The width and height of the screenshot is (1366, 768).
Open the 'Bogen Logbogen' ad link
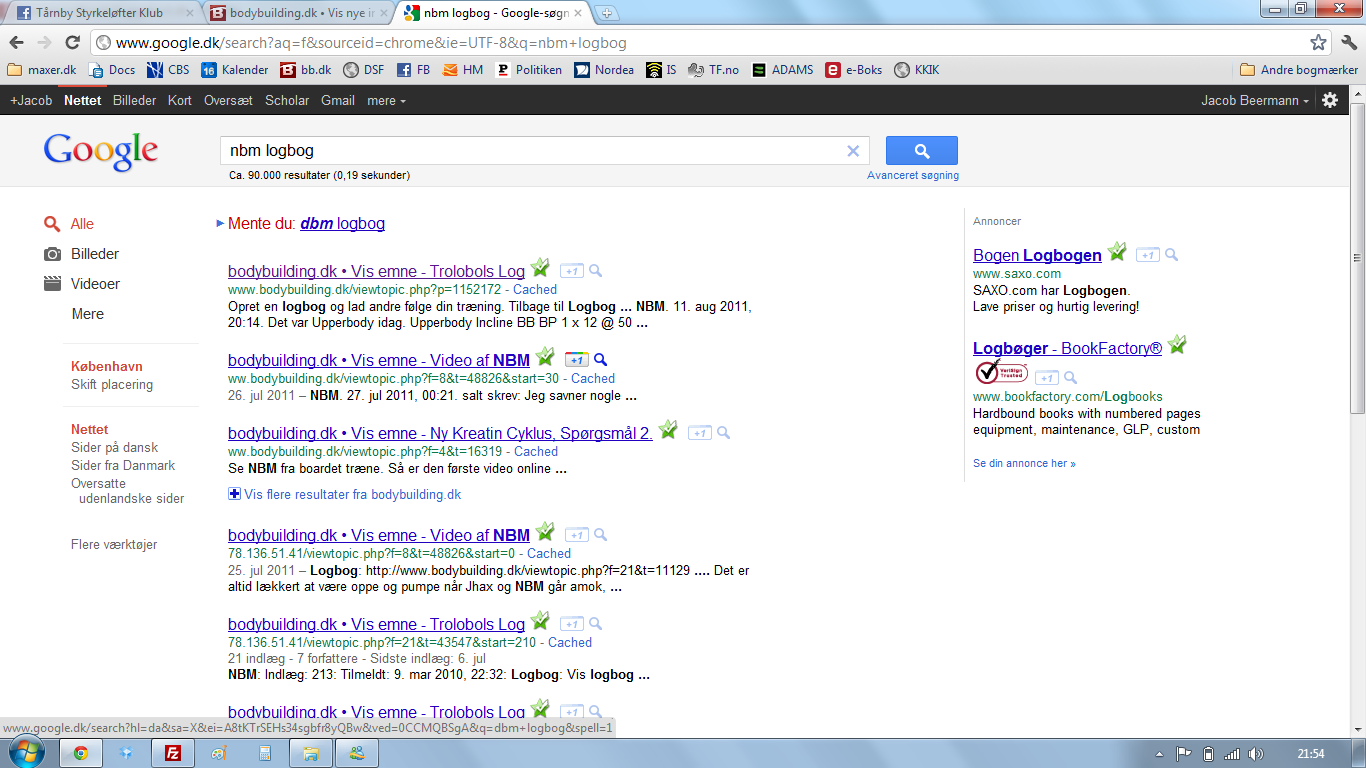1037,255
